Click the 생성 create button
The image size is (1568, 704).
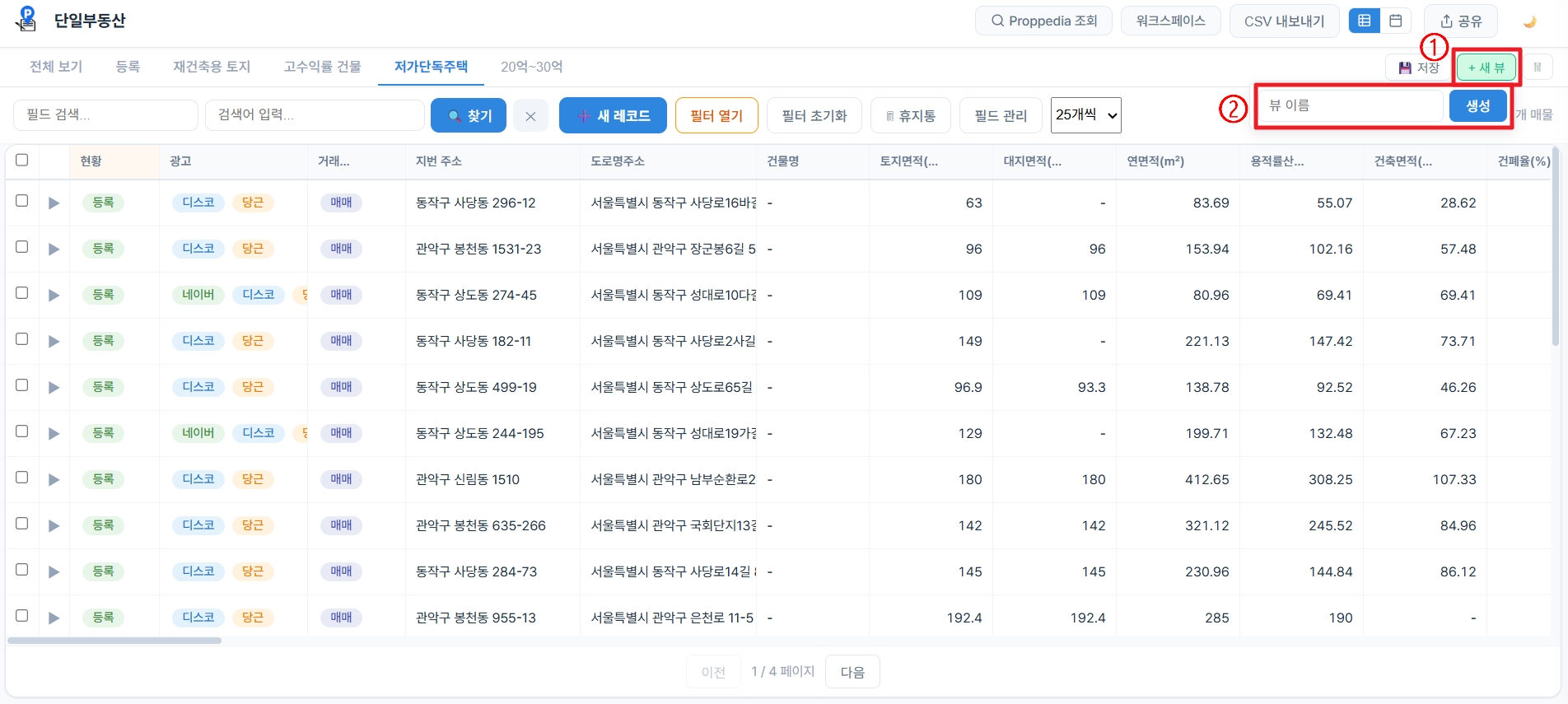(1478, 106)
